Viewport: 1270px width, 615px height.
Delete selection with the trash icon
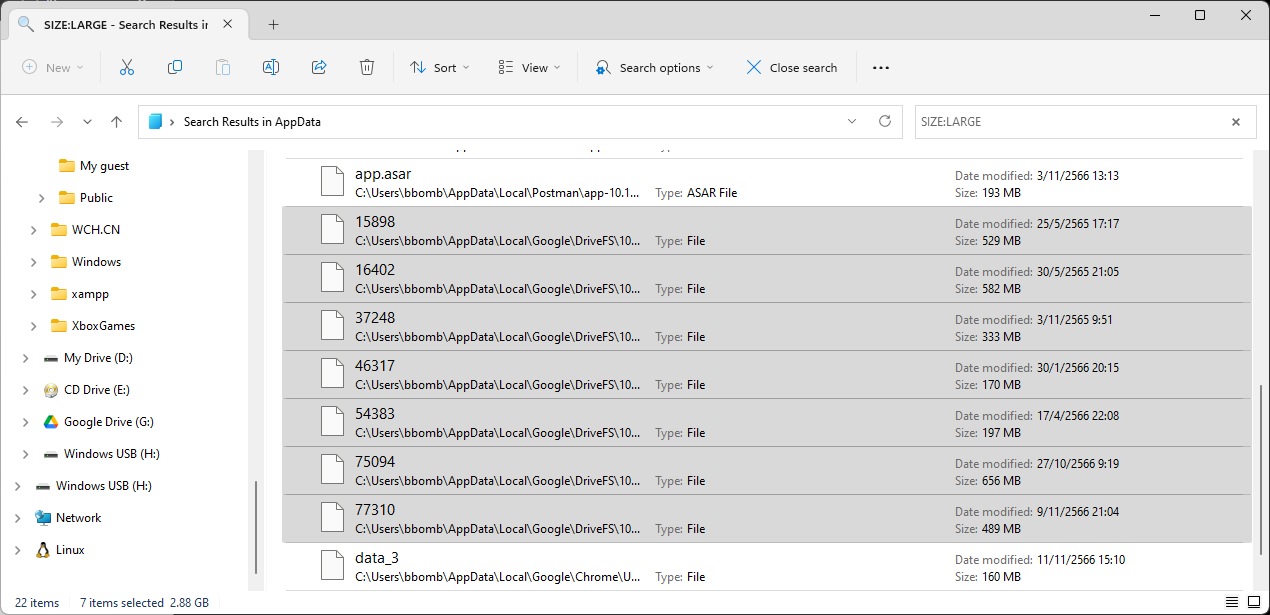(367, 67)
